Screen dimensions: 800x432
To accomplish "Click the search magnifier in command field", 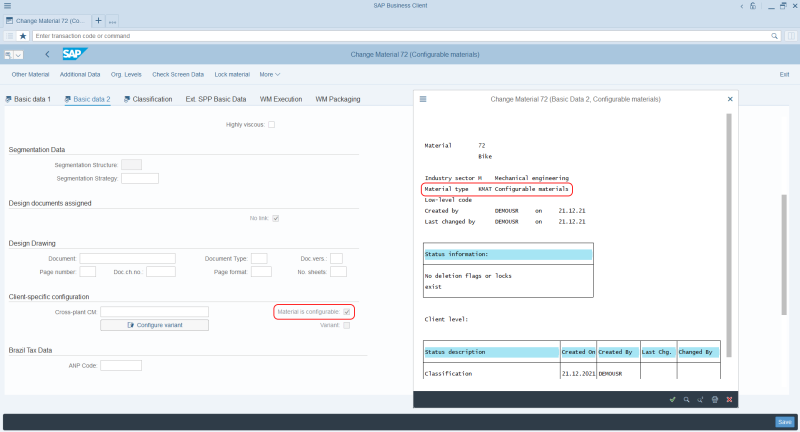I will (774, 36).
